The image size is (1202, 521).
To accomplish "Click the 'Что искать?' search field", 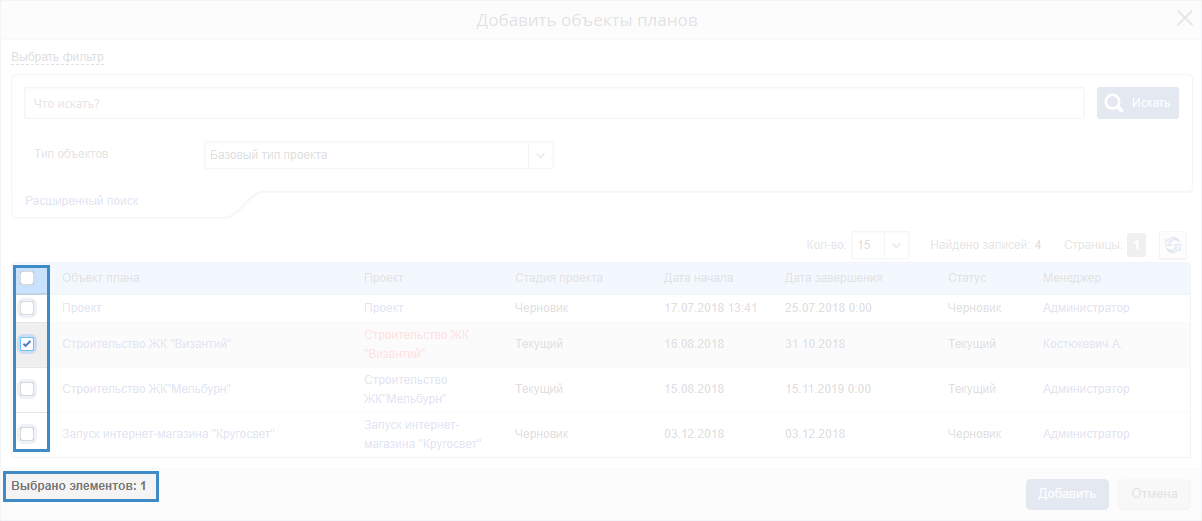I will point(554,103).
